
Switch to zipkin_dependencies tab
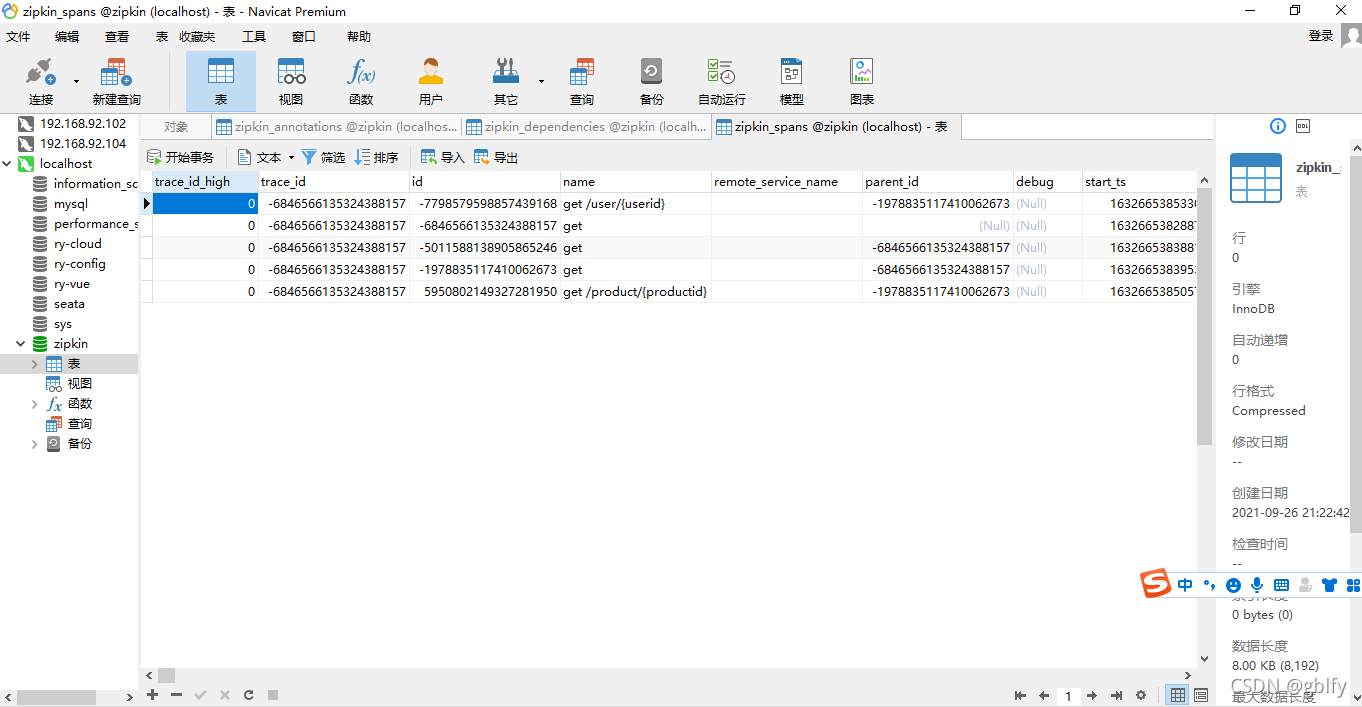pos(587,127)
